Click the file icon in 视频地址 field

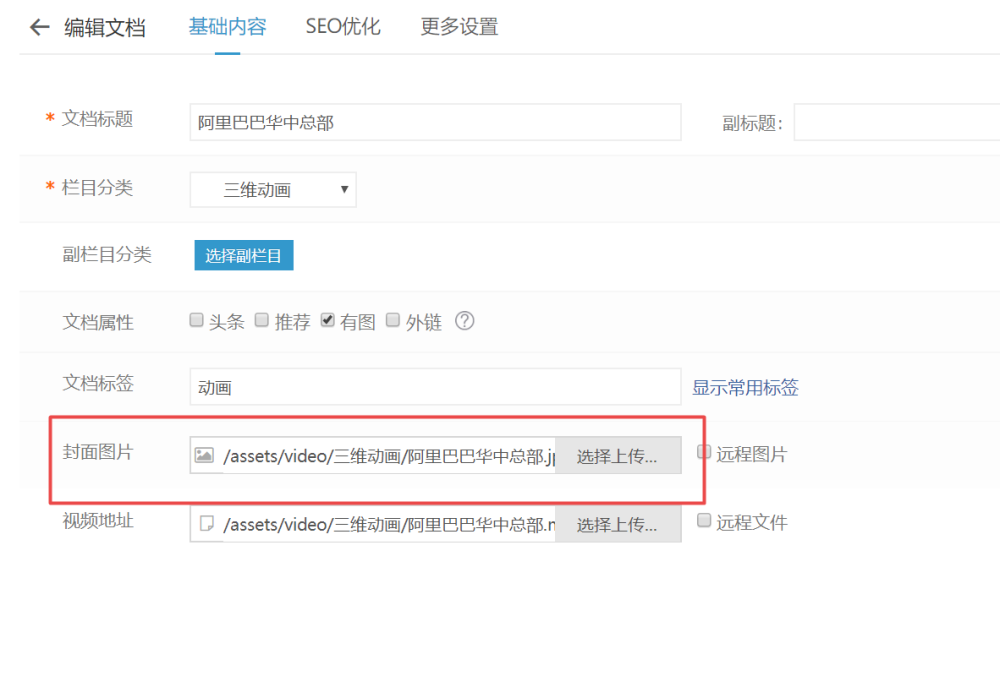click(x=206, y=524)
